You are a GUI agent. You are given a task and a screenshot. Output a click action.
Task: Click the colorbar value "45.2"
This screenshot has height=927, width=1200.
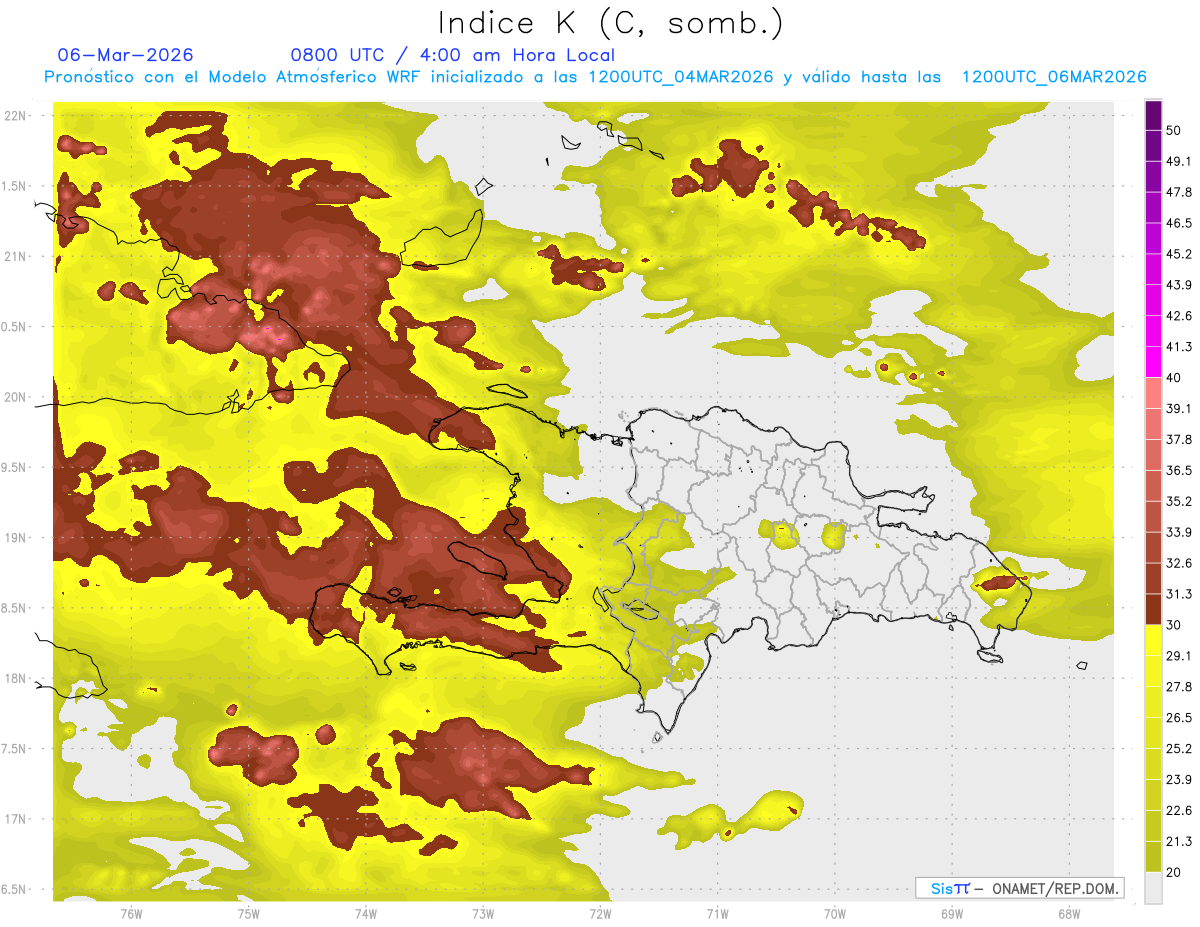click(x=1178, y=254)
